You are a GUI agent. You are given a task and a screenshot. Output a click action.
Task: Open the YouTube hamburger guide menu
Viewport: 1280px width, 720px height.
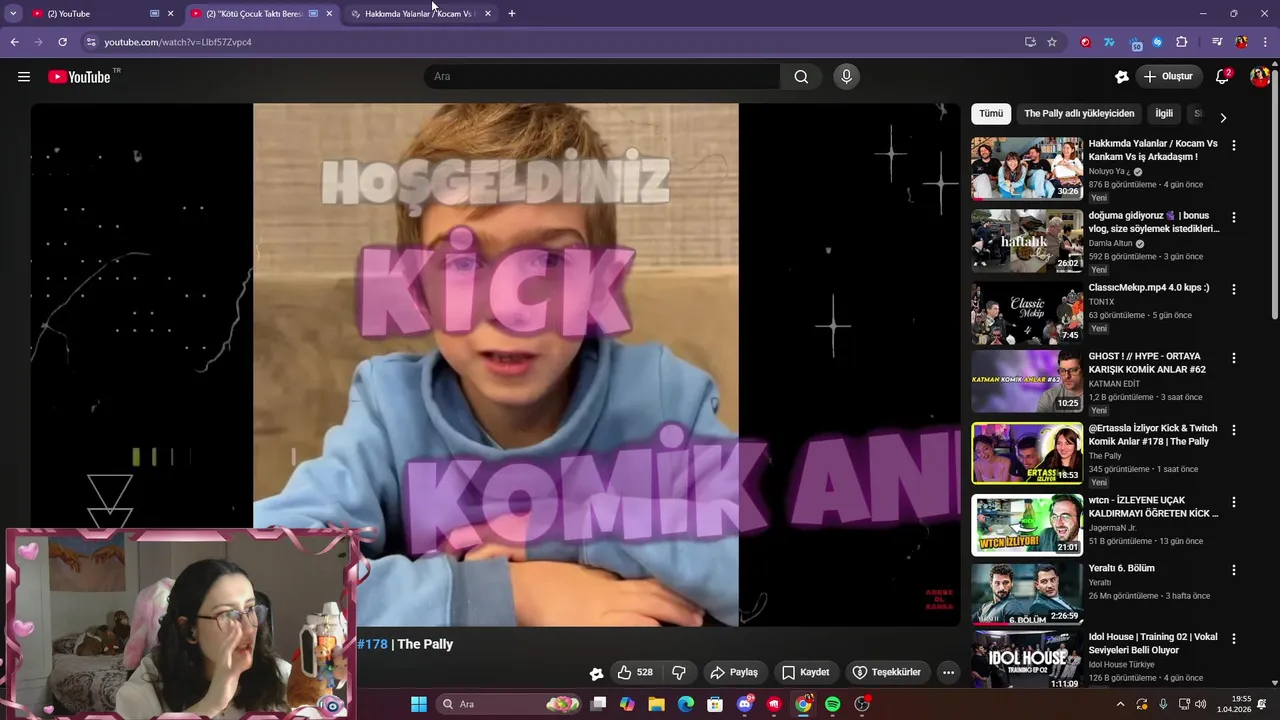24,77
